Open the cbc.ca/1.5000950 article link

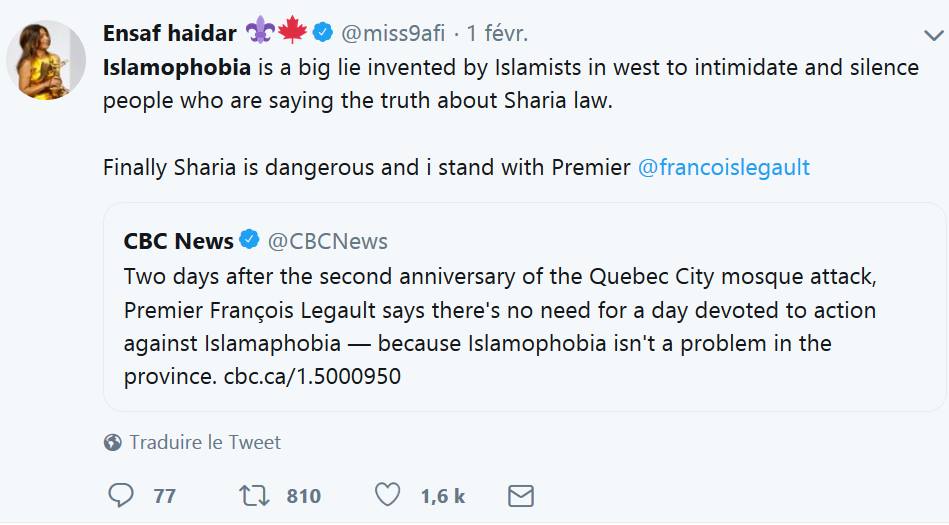click(311, 378)
